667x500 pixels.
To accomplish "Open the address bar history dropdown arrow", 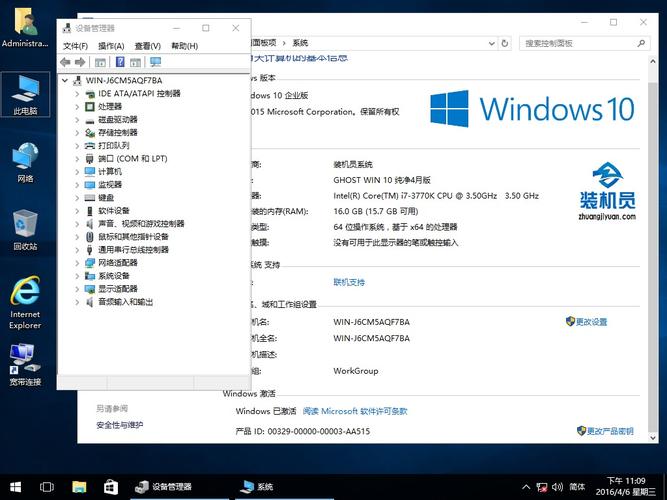I will click(x=492, y=43).
